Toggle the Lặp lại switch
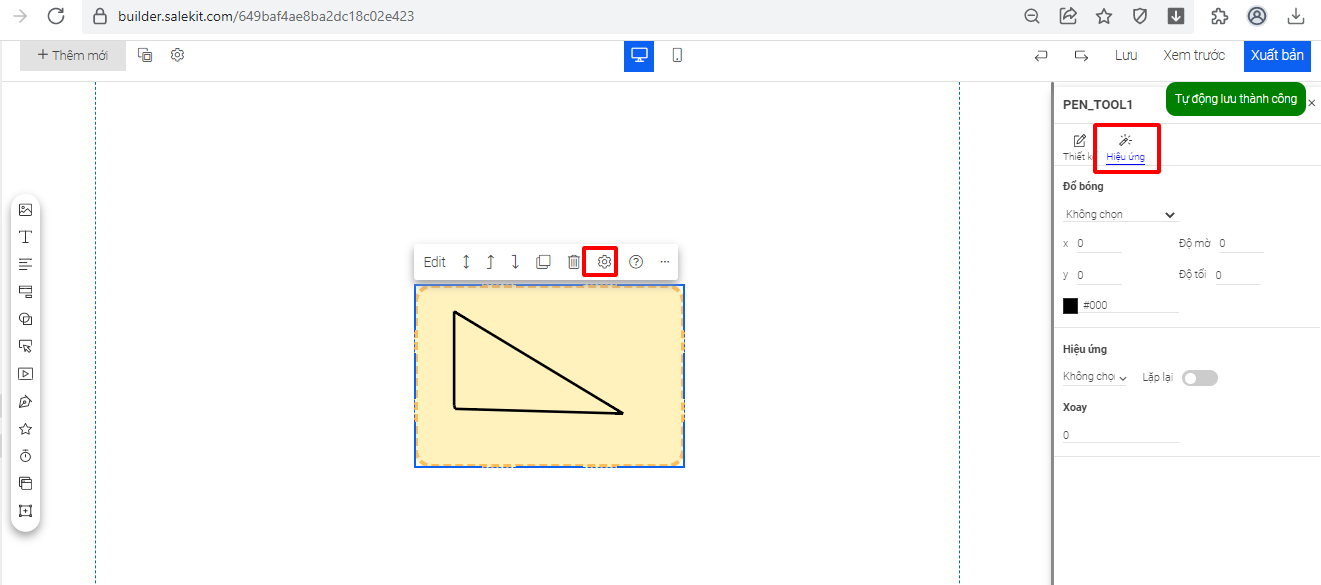 click(1199, 378)
